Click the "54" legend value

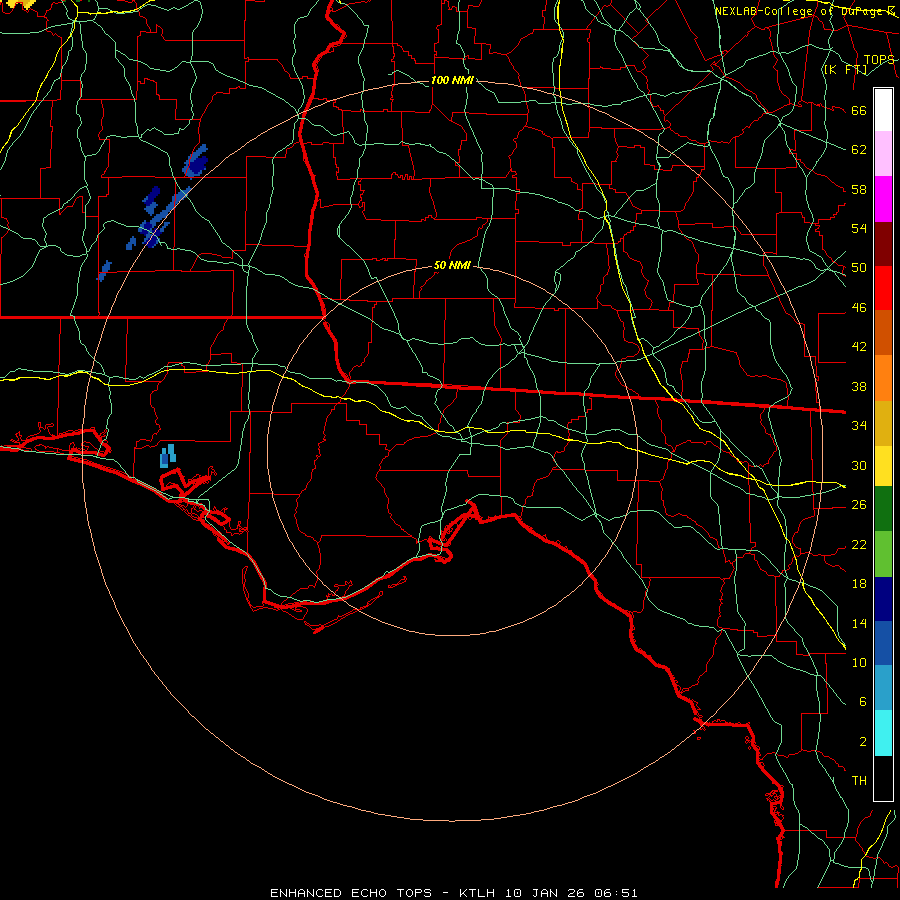(x=859, y=228)
